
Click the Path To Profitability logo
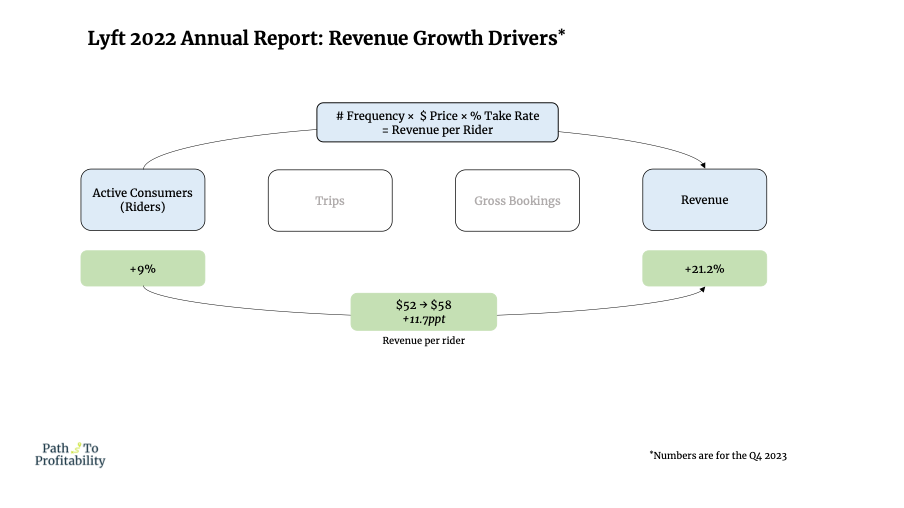tap(70, 454)
